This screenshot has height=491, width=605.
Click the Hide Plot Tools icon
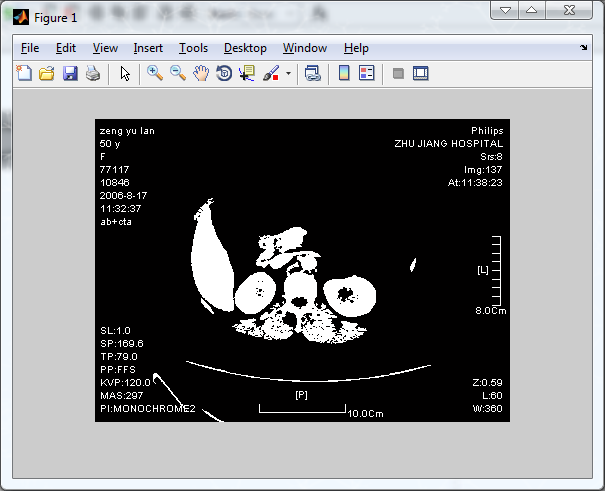point(398,73)
